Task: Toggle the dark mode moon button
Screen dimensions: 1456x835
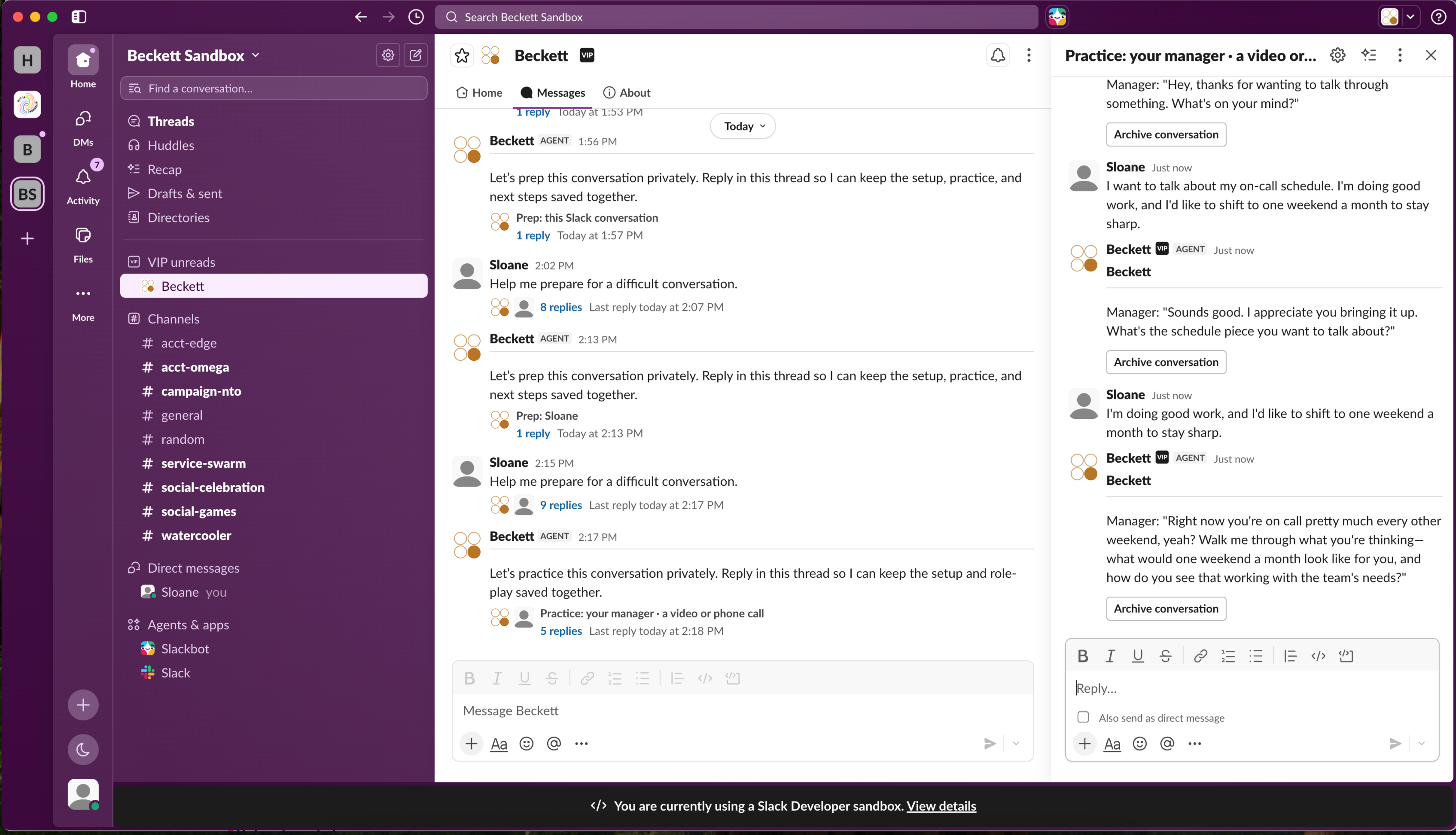Action: (83, 749)
